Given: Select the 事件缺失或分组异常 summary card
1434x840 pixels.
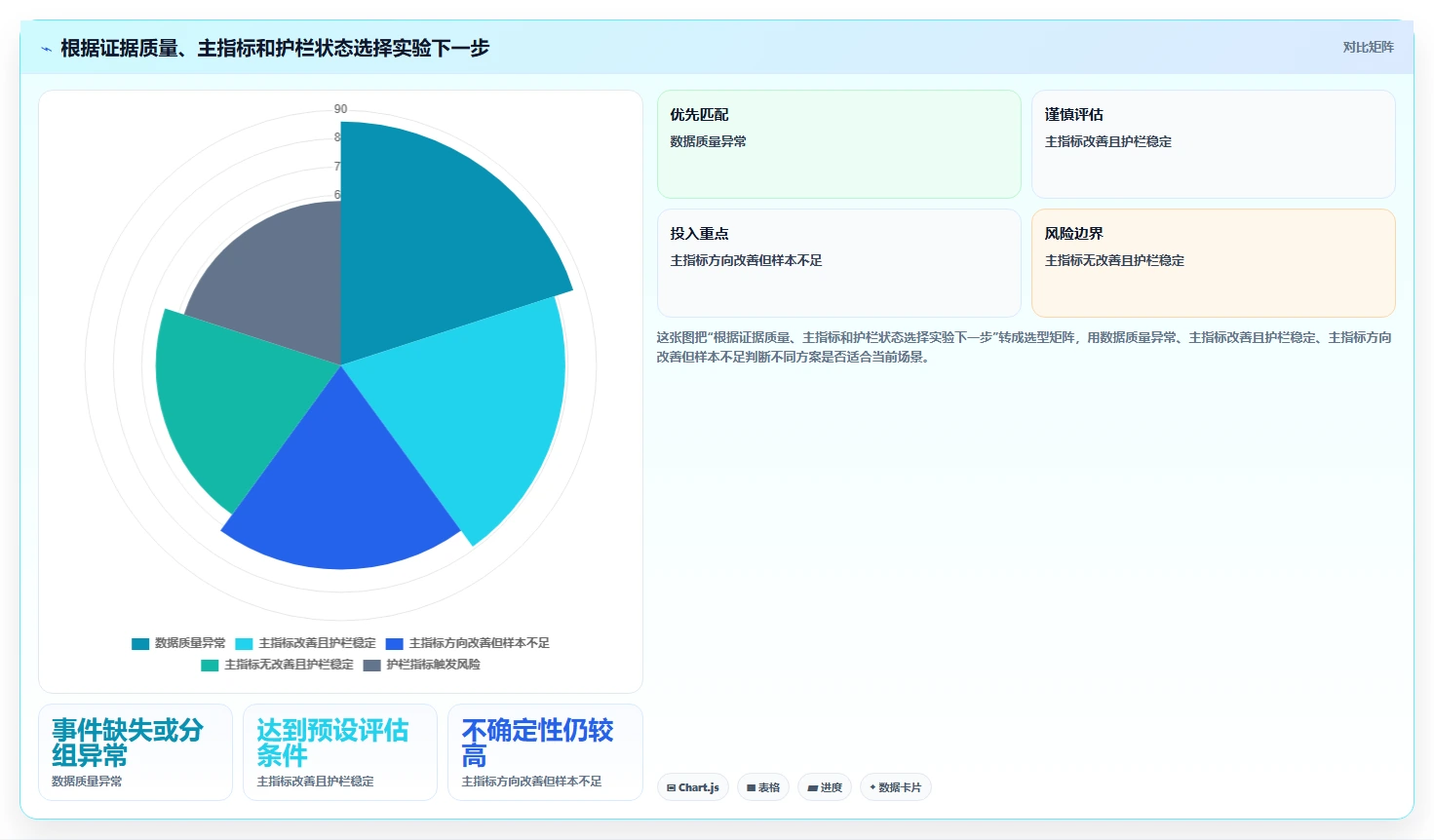Looking at the screenshot, I should (136, 752).
